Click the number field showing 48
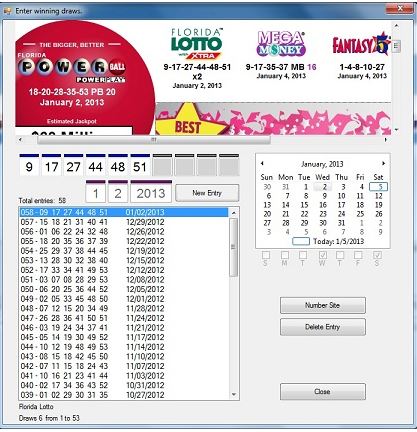Viewport: 417px width, 432px height. [118, 165]
